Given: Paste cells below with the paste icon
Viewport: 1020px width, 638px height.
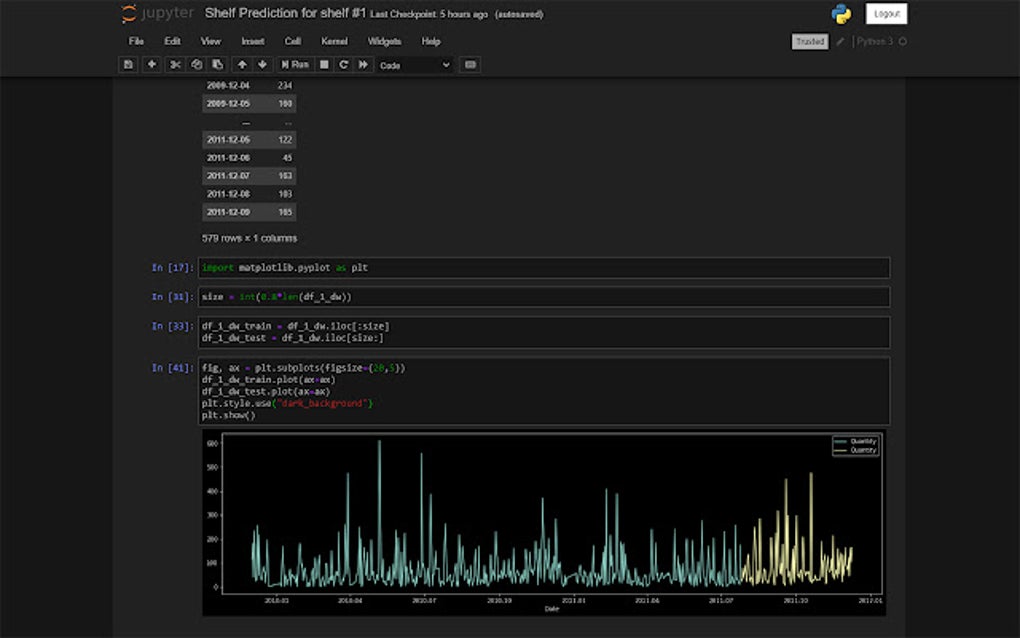Looking at the screenshot, I should [x=218, y=64].
